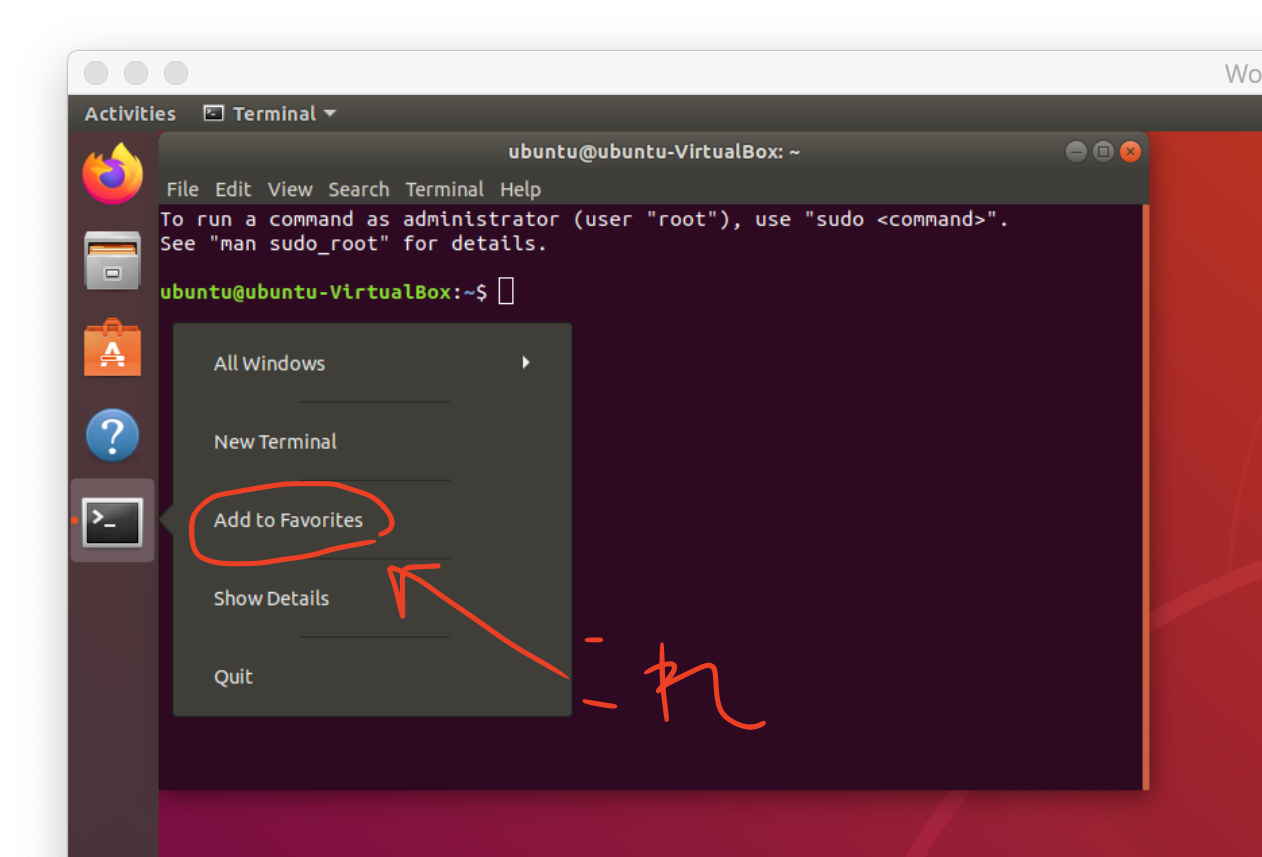Open the Files manager in dock
This screenshot has height=857, width=1262.
[x=112, y=261]
